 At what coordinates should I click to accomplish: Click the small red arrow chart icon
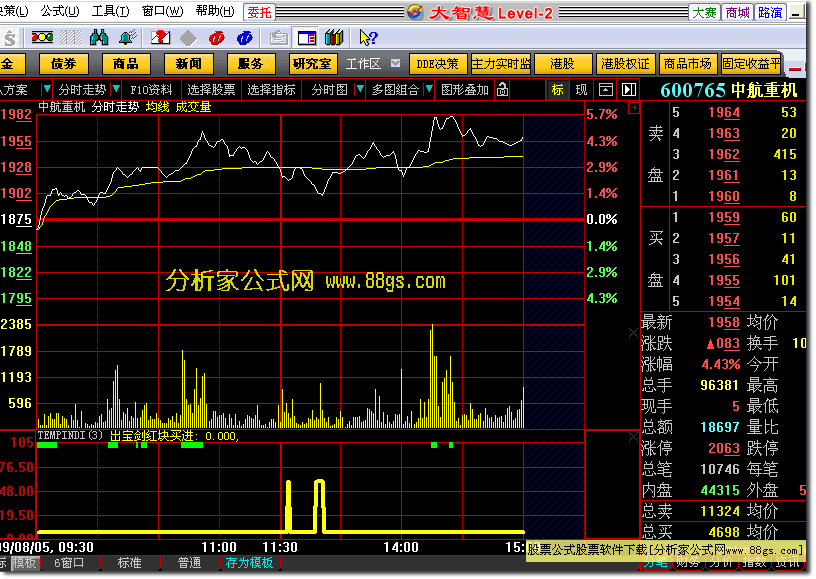pyautogui.click(x=634, y=108)
